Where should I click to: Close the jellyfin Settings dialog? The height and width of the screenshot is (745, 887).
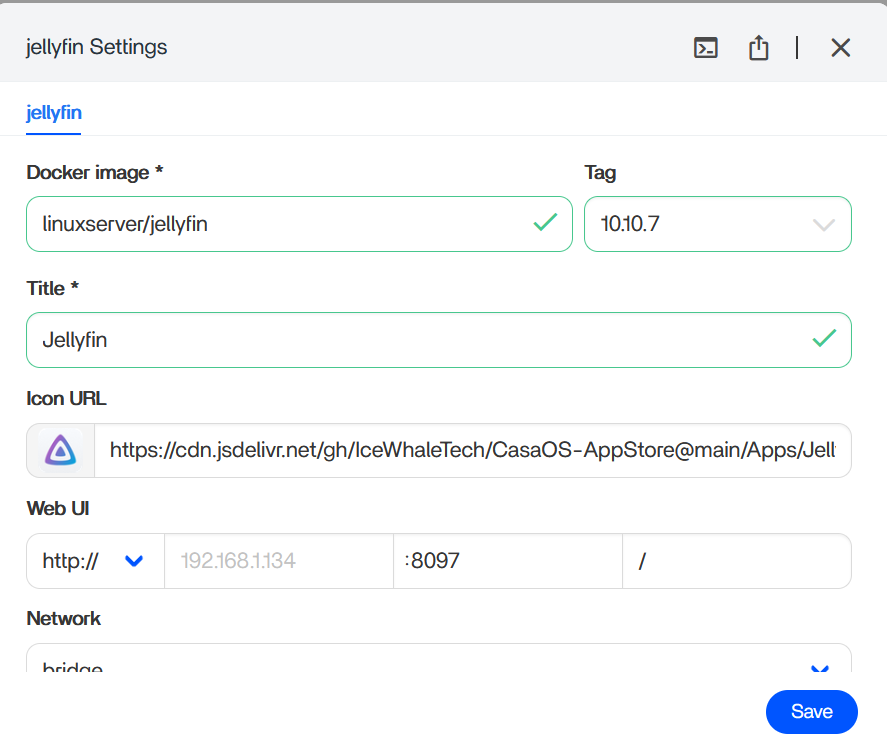(840, 48)
